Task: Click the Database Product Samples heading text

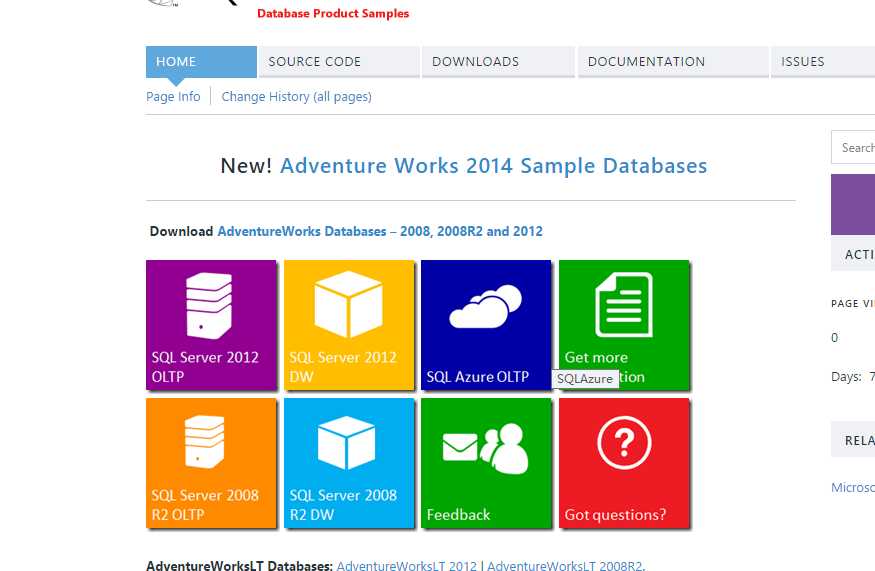Action: pyautogui.click(x=333, y=13)
